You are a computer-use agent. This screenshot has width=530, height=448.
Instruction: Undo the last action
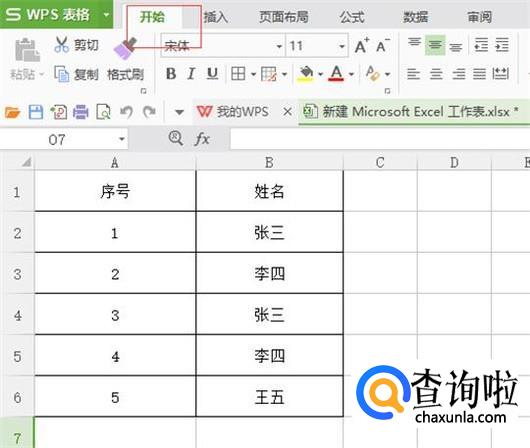(x=126, y=112)
